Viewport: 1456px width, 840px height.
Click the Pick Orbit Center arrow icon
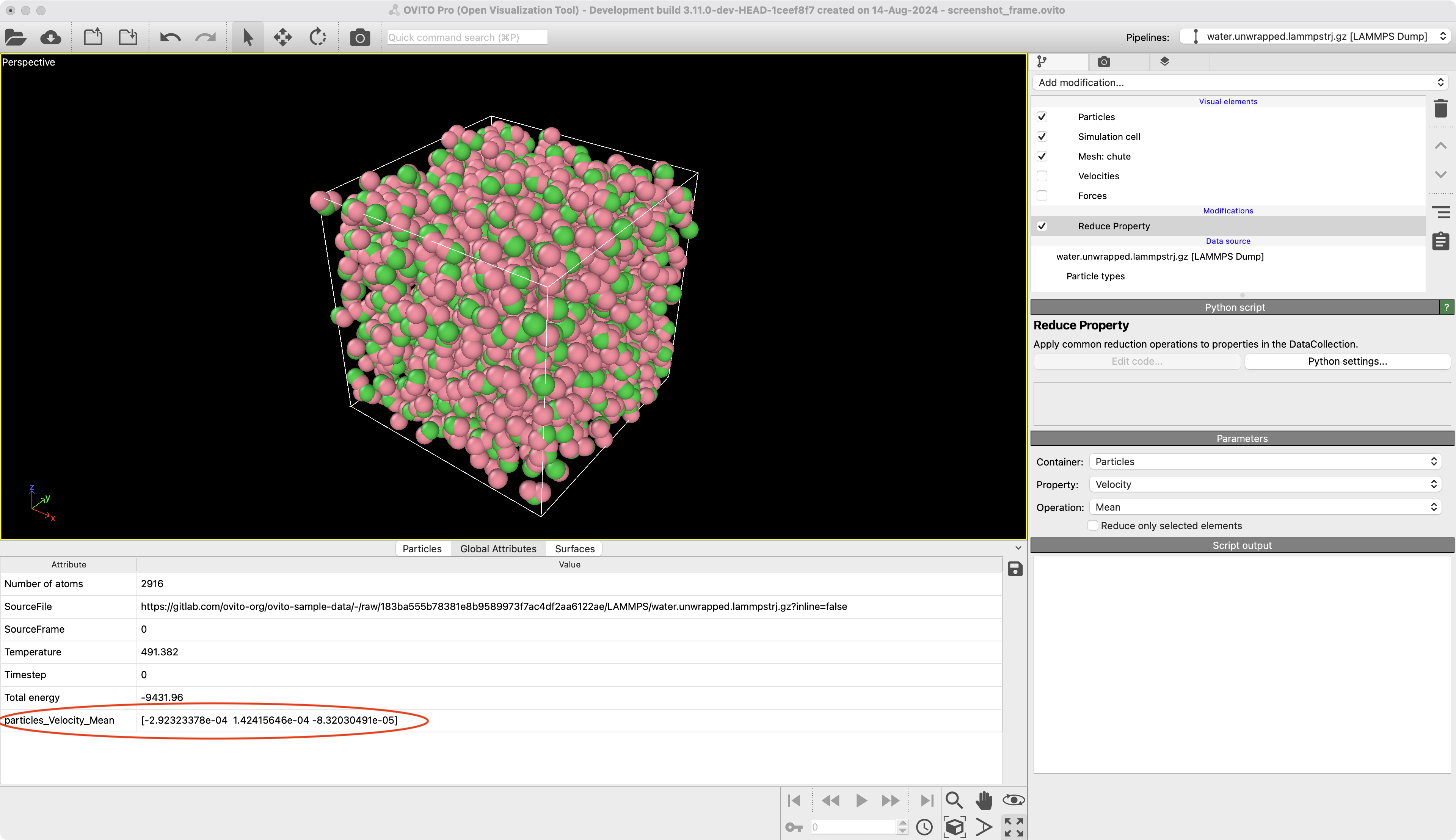coord(984,827)
